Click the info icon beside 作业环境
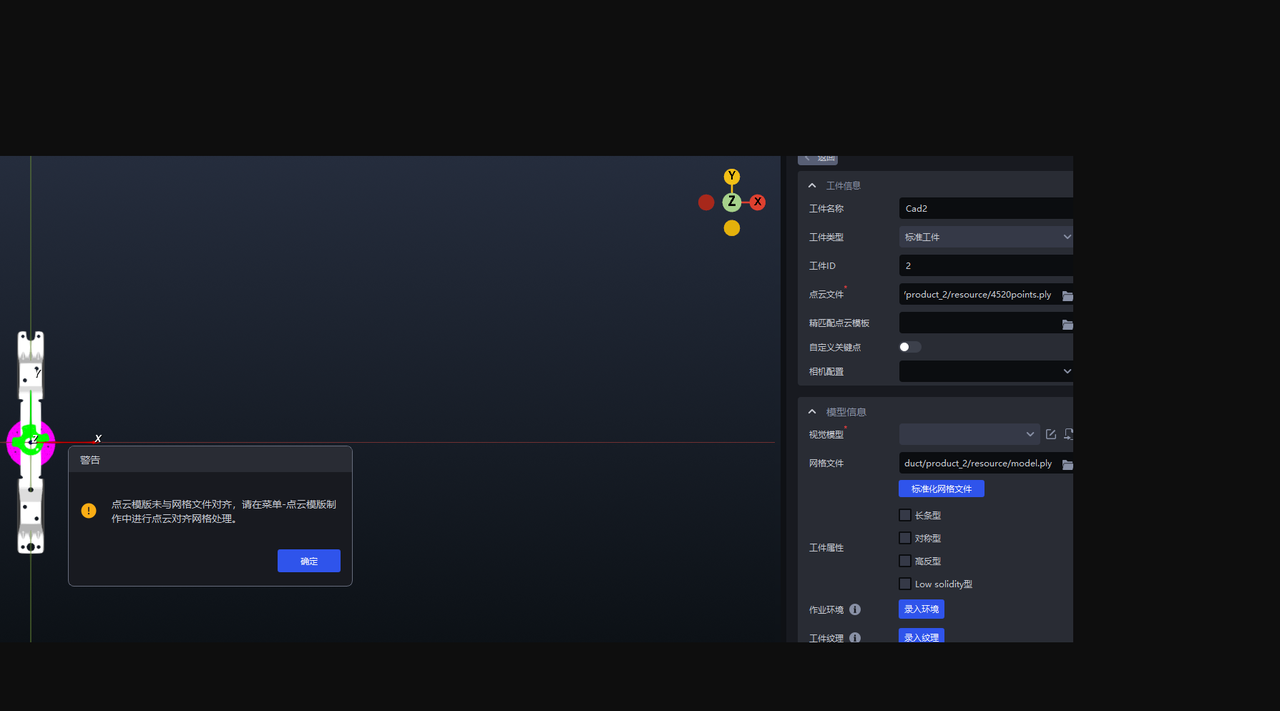Screen dimensions: 1280x711 point(855,609)
